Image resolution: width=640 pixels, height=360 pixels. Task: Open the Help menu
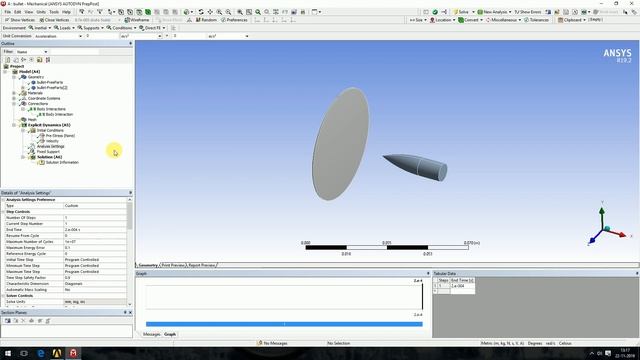pos(66,12)
